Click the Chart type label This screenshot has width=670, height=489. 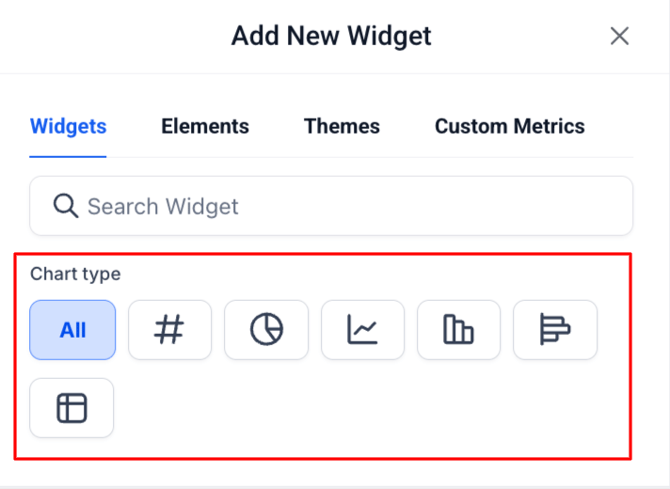tap(75, 273)
